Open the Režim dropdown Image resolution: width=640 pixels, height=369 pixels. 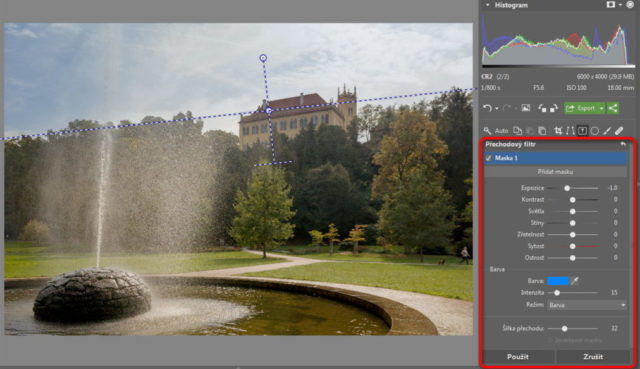pos(587,305)
